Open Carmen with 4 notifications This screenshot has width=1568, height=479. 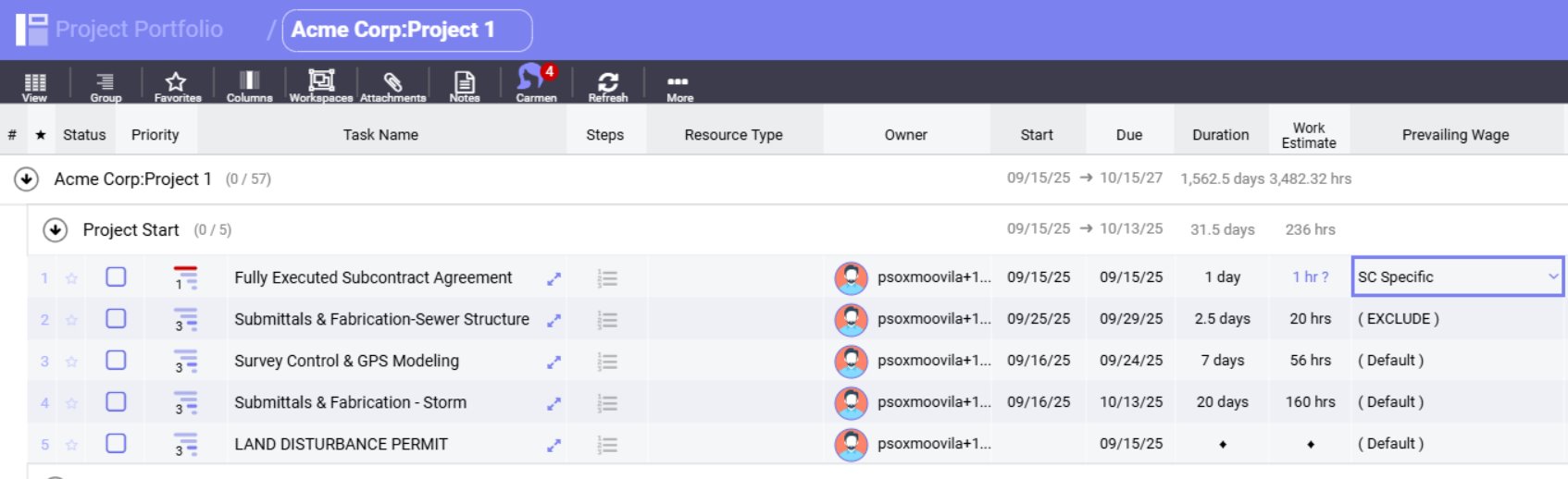point(535,82)
